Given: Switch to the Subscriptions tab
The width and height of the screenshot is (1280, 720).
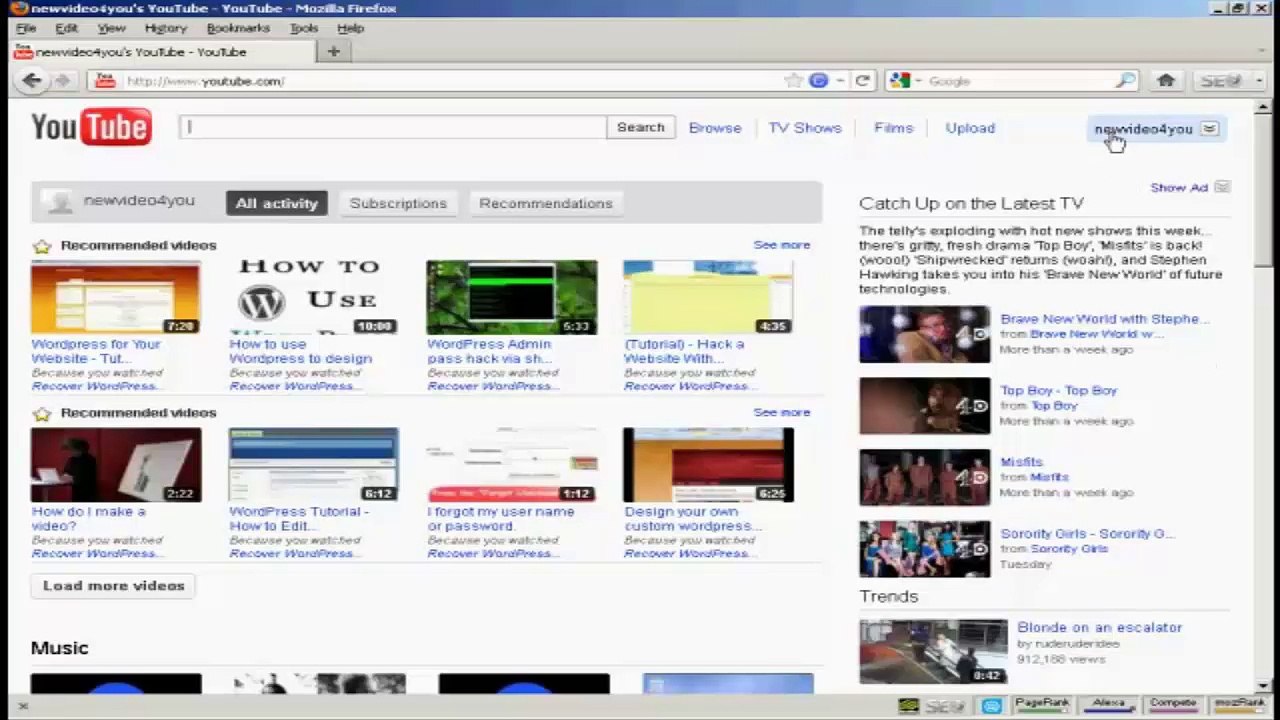Looking at the screenshot, I should coord(398,203).
